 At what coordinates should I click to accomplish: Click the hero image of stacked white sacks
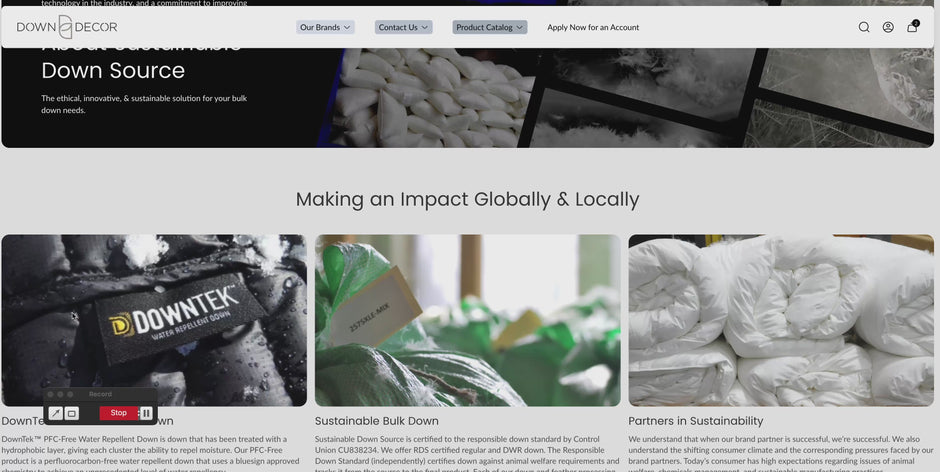pos(432,98)
